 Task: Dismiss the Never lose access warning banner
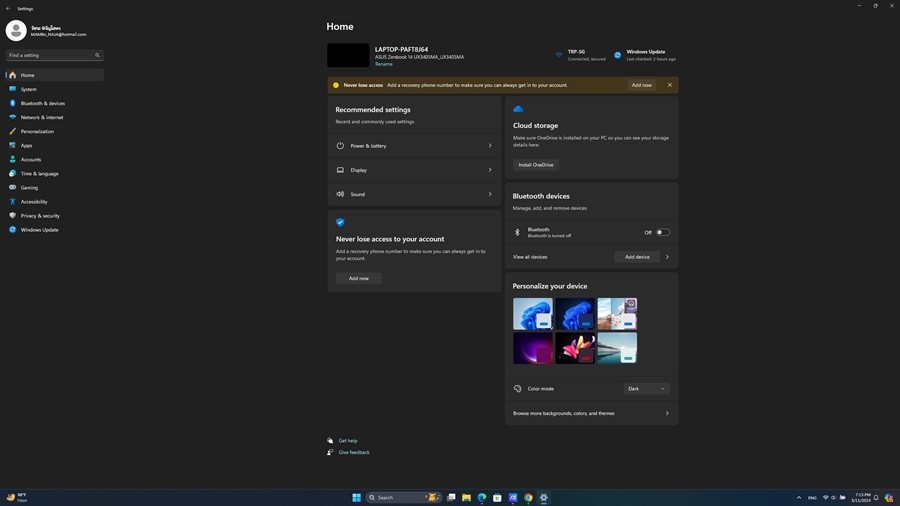coord(669,85)
